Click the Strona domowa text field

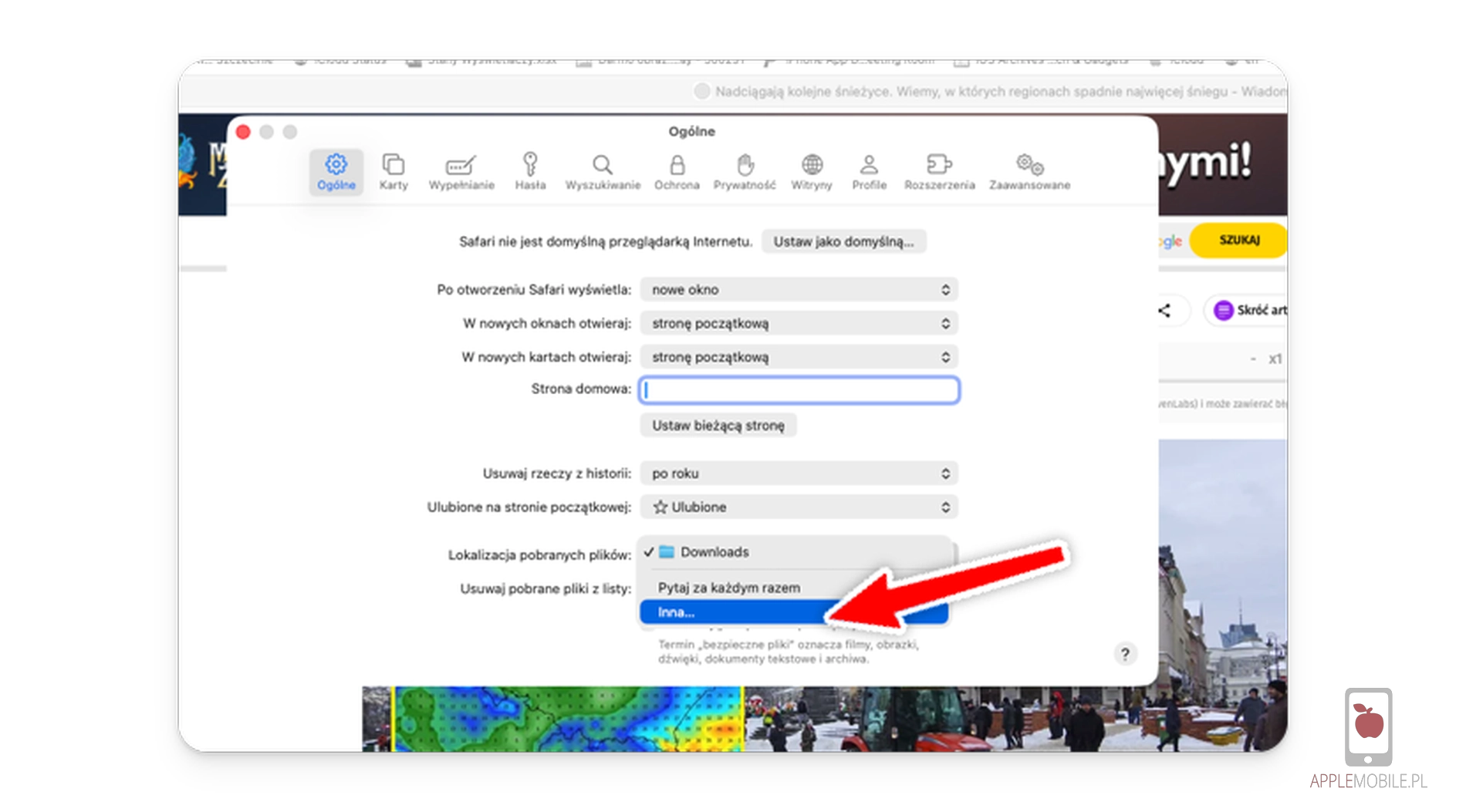coord(799,390)
